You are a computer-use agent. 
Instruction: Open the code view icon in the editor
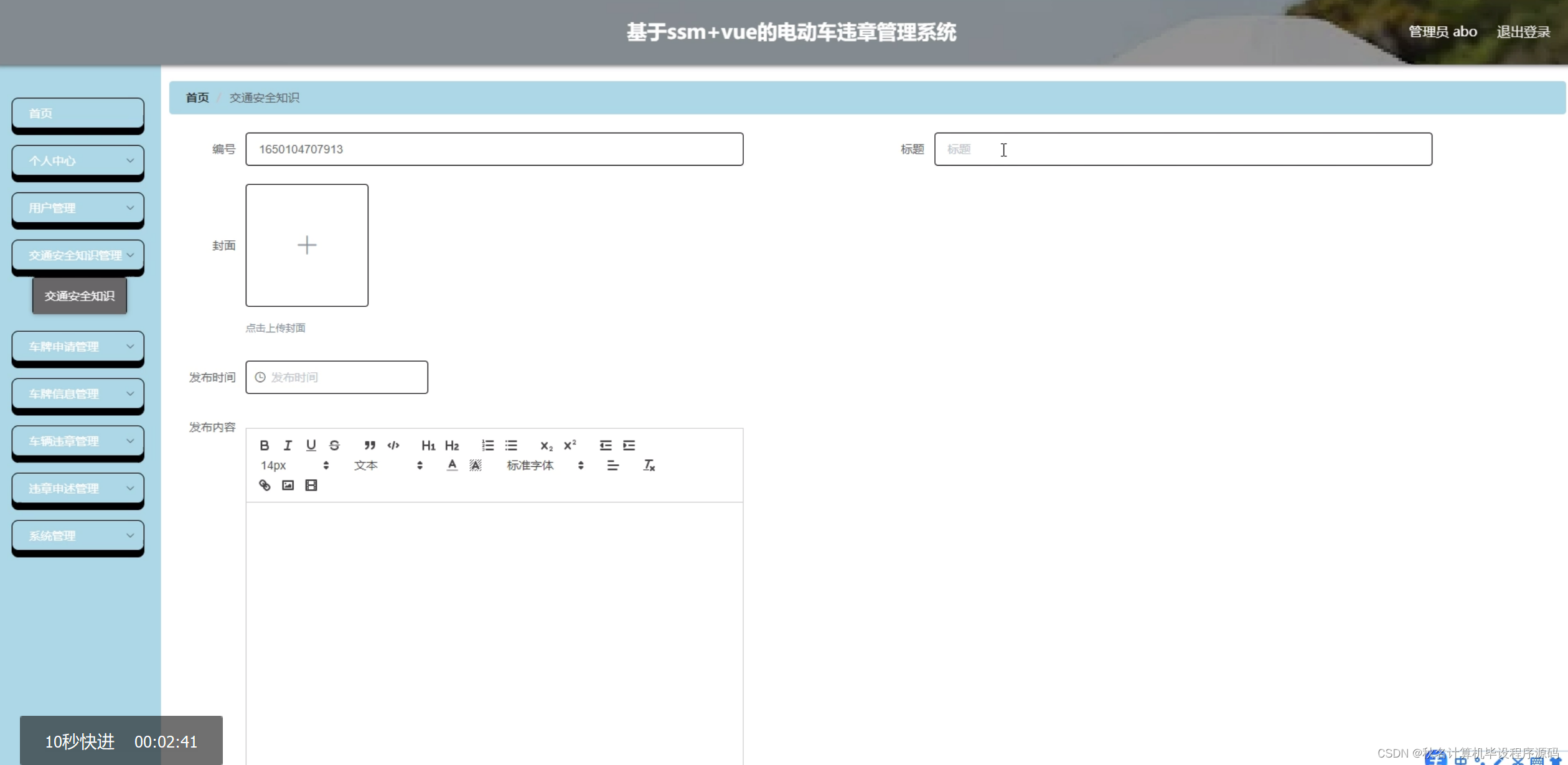pos(392,445)
